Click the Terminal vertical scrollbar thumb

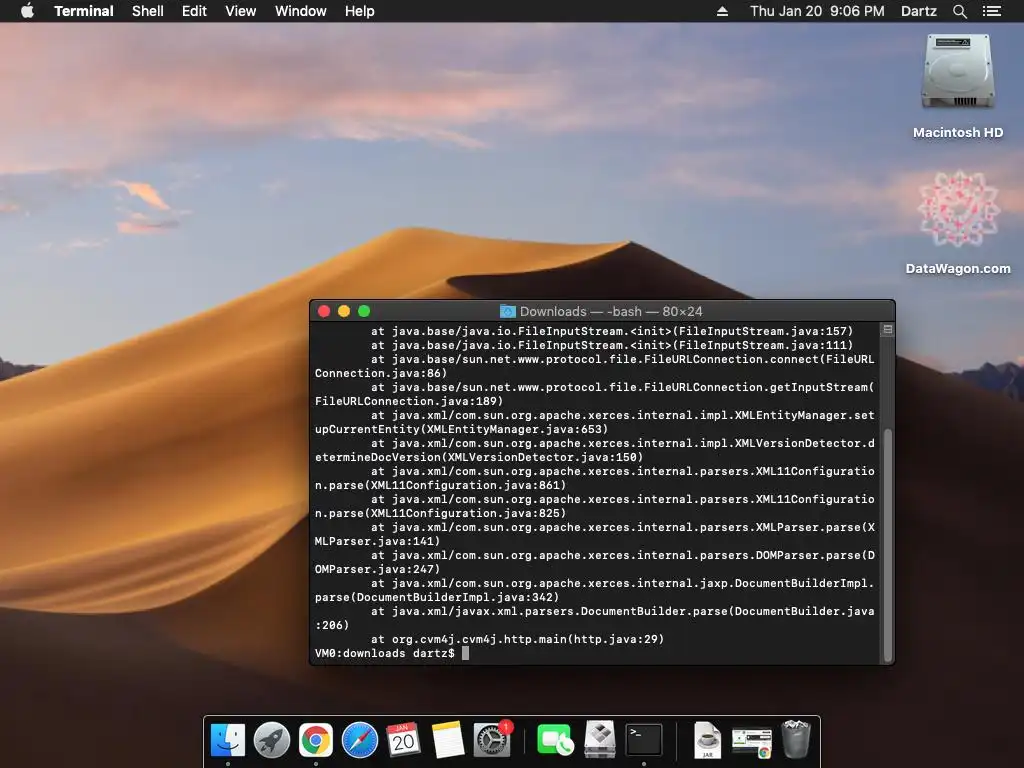[888, 545]
